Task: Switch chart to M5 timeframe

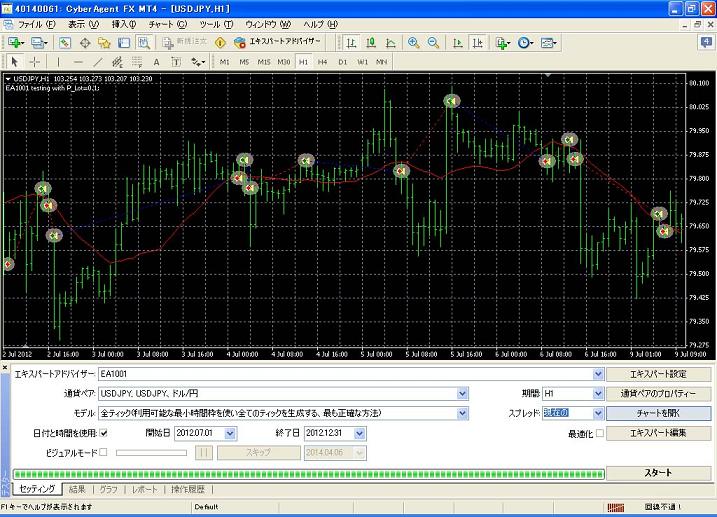Action: (244, 62)
